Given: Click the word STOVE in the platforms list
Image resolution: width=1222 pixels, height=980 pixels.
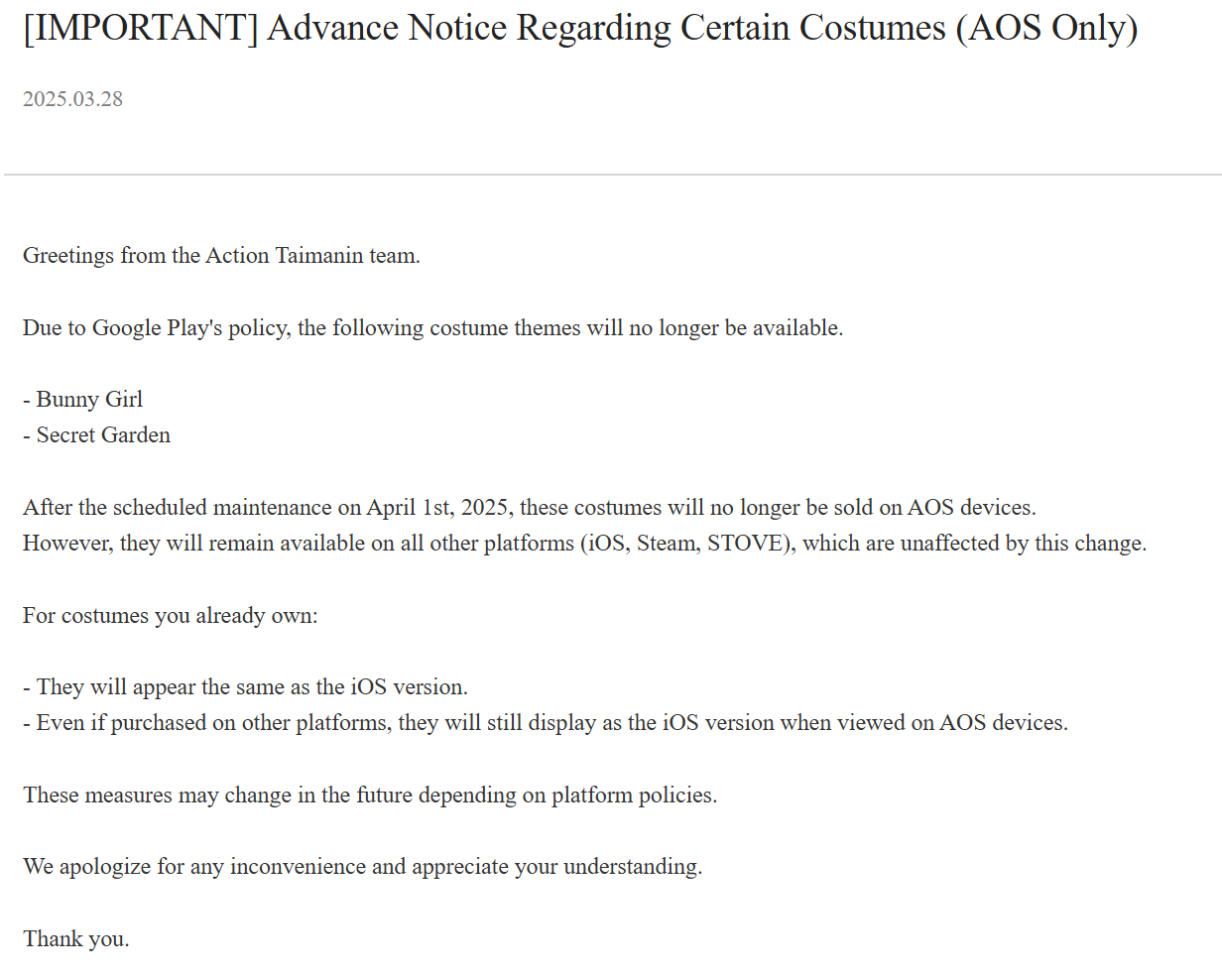Looking at the screenshot, I should click(x=747, y=544).
